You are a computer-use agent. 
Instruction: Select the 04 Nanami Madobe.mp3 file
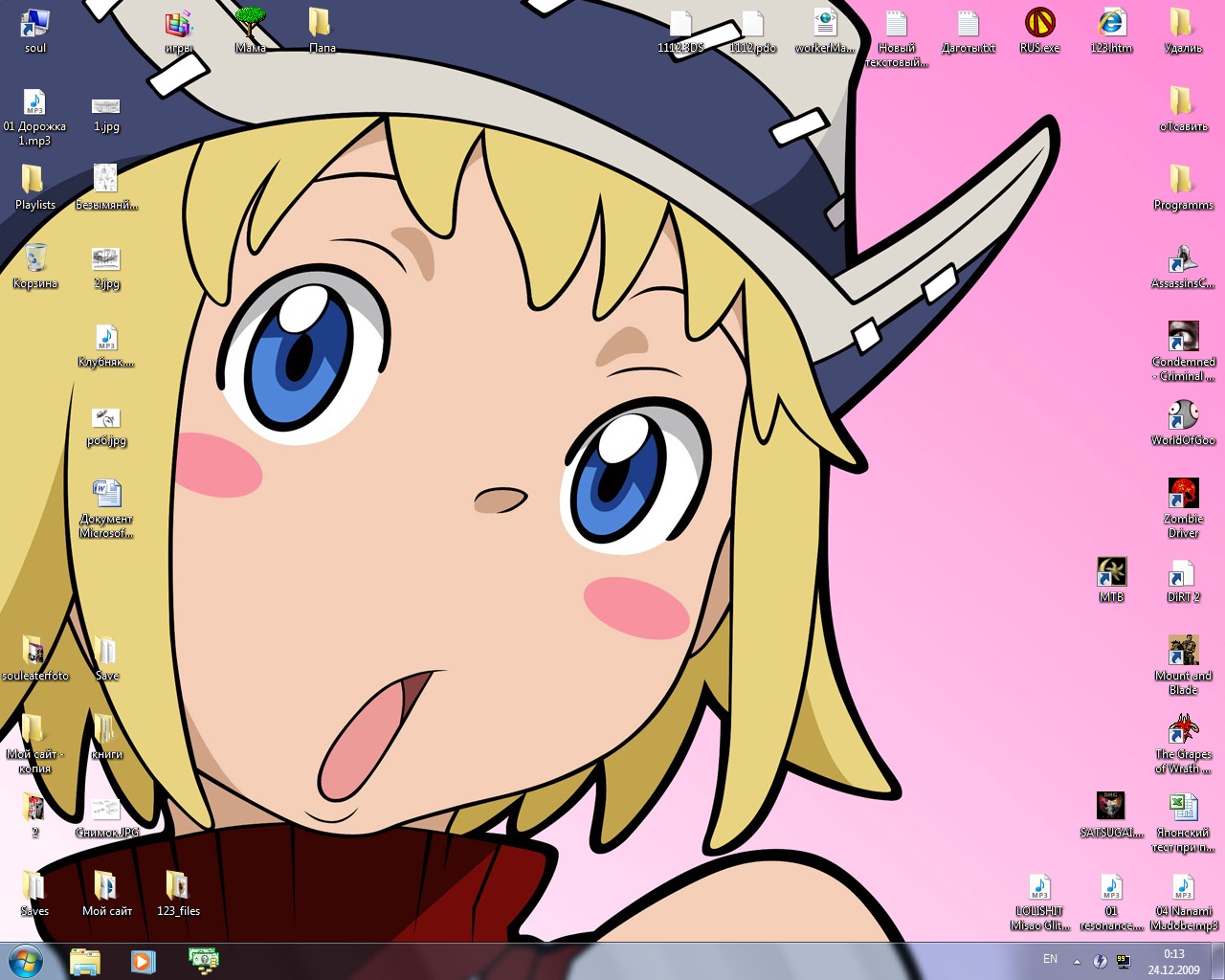[x=1183, y=901]
